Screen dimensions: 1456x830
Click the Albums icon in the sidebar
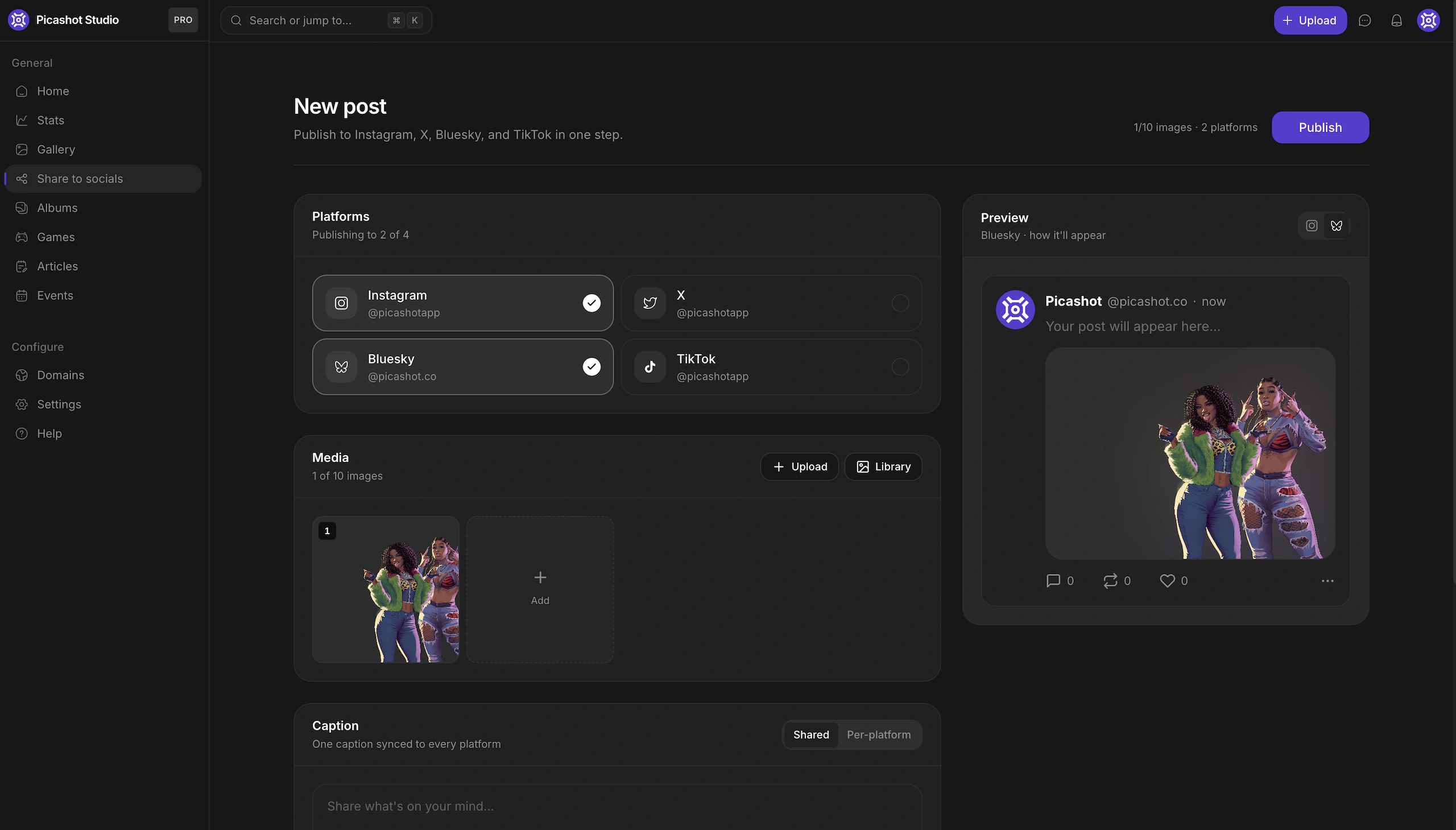[22, 208]
